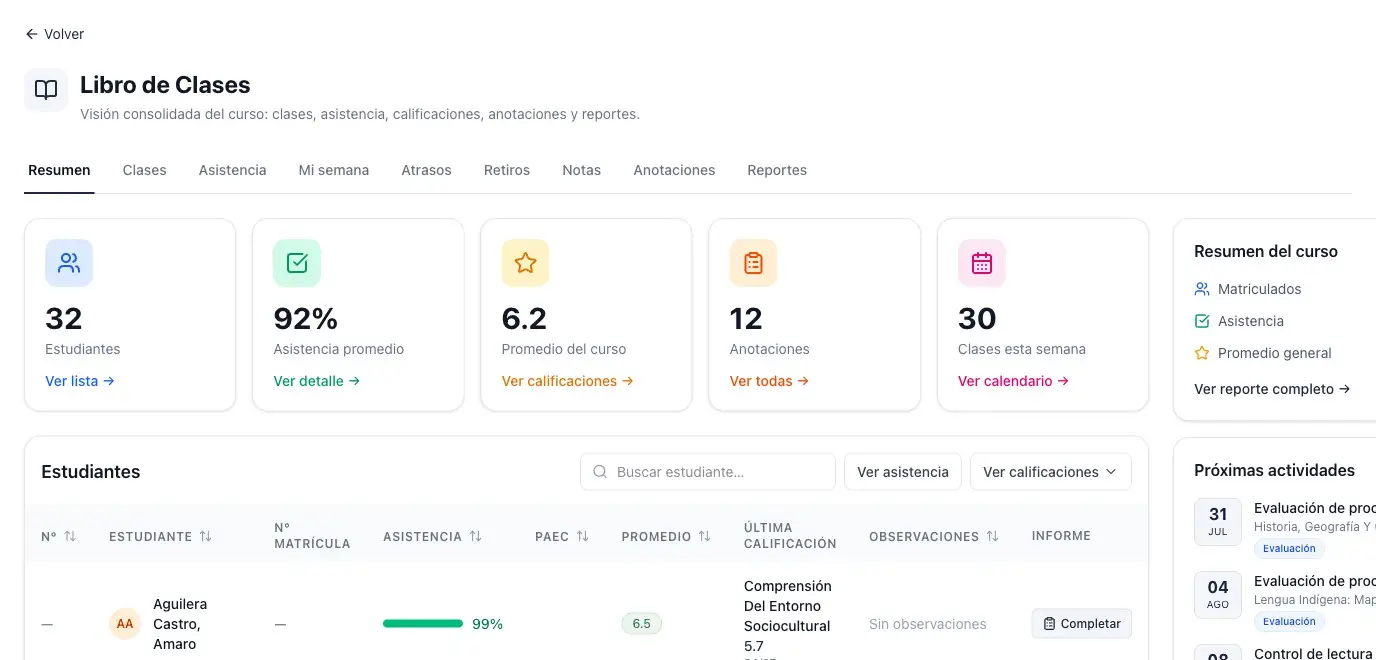Click the Ver asistencia button
This screenshot has width=1376, height=660.
[x=903, y=472]
